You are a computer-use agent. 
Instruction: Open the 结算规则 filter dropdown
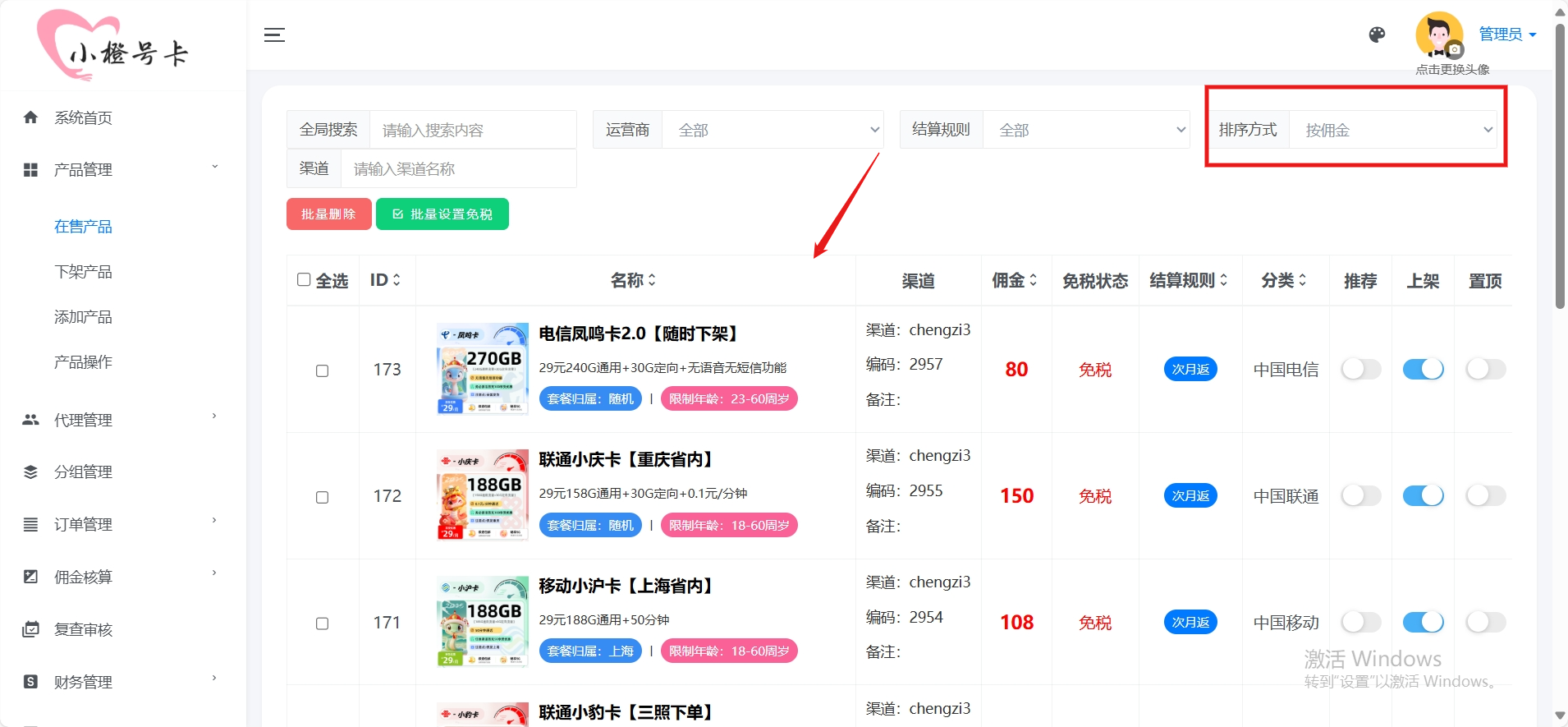tap(1086, 130)
